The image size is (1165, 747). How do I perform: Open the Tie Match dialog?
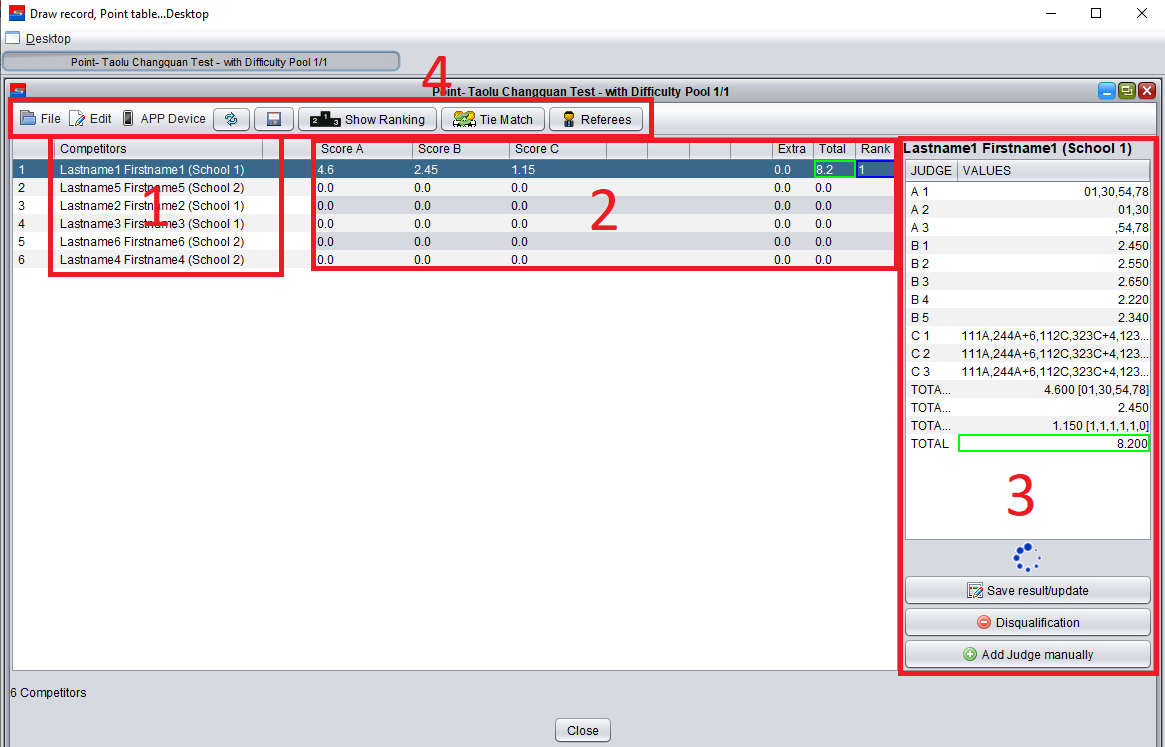[x=493, y=119]
